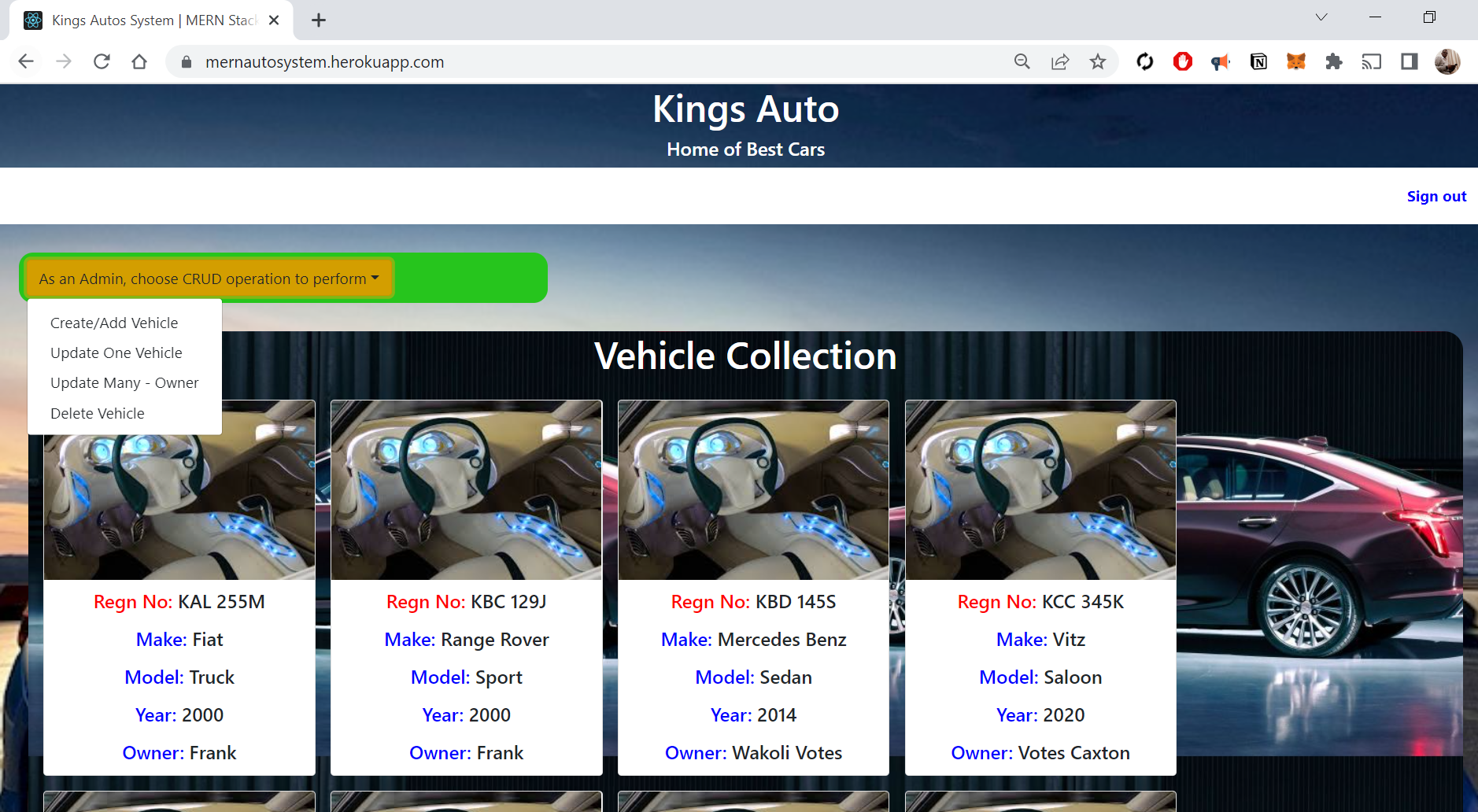The width and height of the screenshot is (1478, 812).
Task: Open the MetaMask fox extension
Action: click(1296, 61)
